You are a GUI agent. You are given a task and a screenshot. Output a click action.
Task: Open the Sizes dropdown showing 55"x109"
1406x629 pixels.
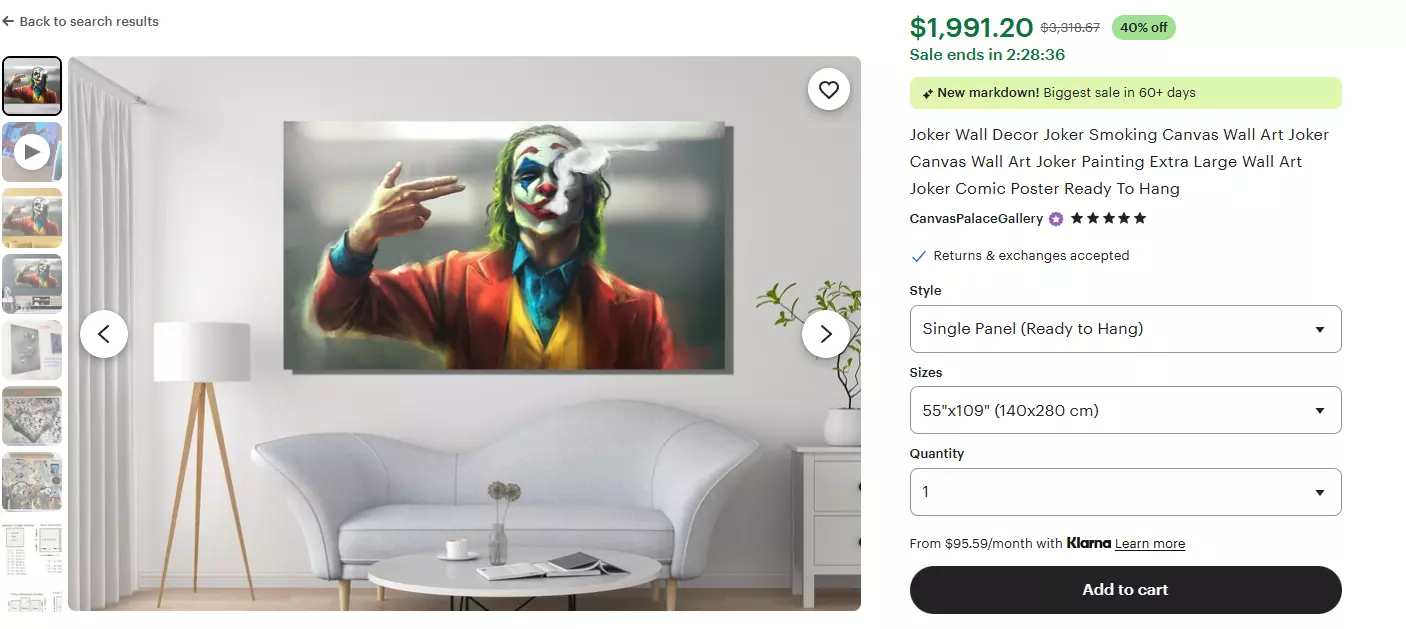(x=1125, y=410)
